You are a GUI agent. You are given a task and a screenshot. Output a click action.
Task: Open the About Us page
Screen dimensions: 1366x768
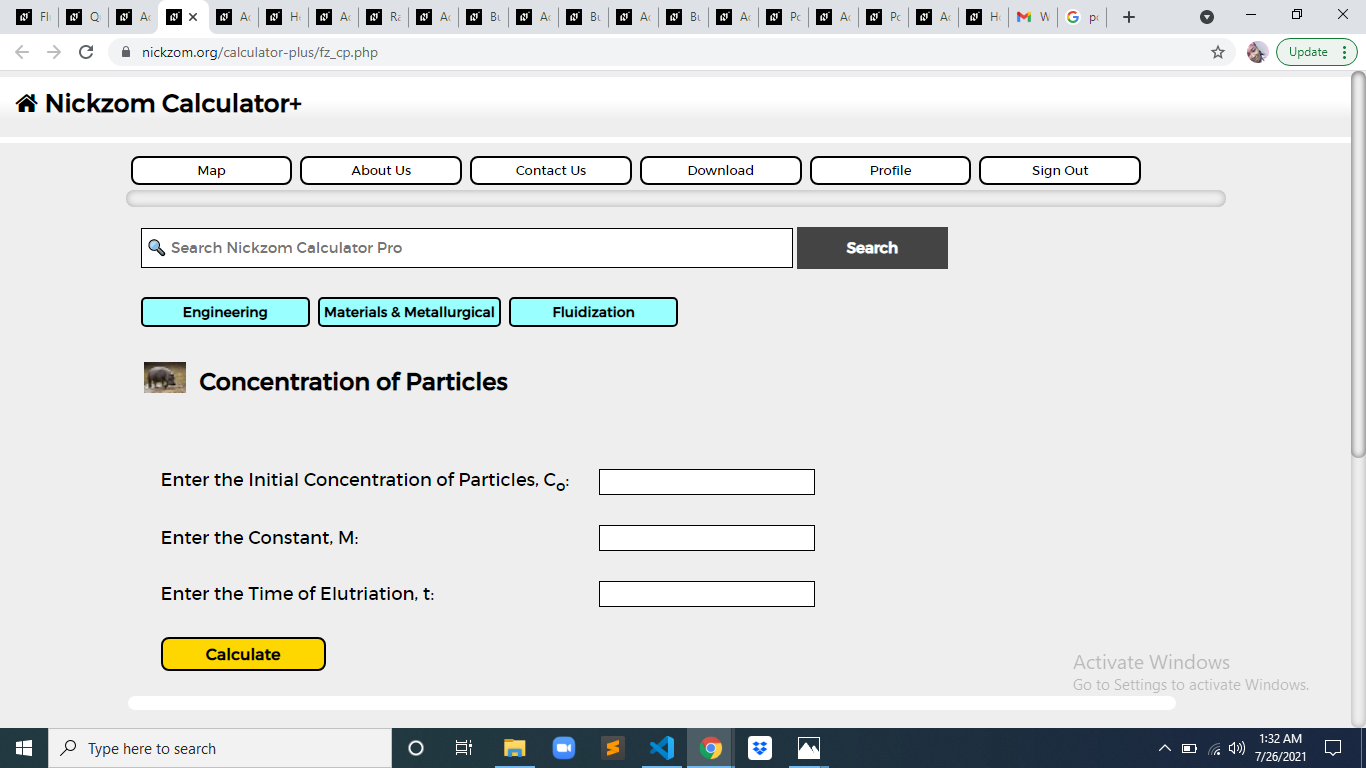tap(381, 170)
